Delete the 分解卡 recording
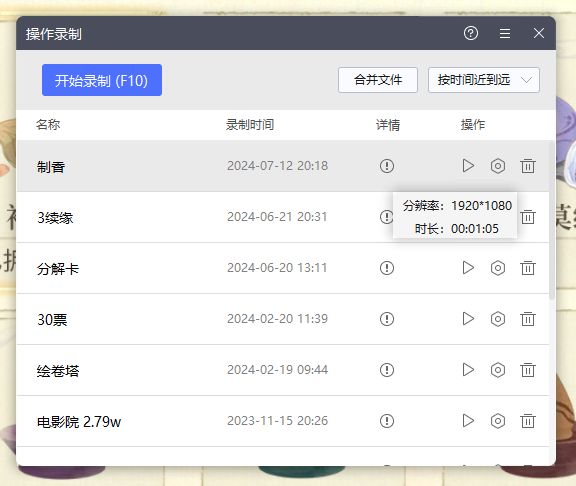This screenshot has height=486, width=576. pyautogui.click(x=528, y=268)
